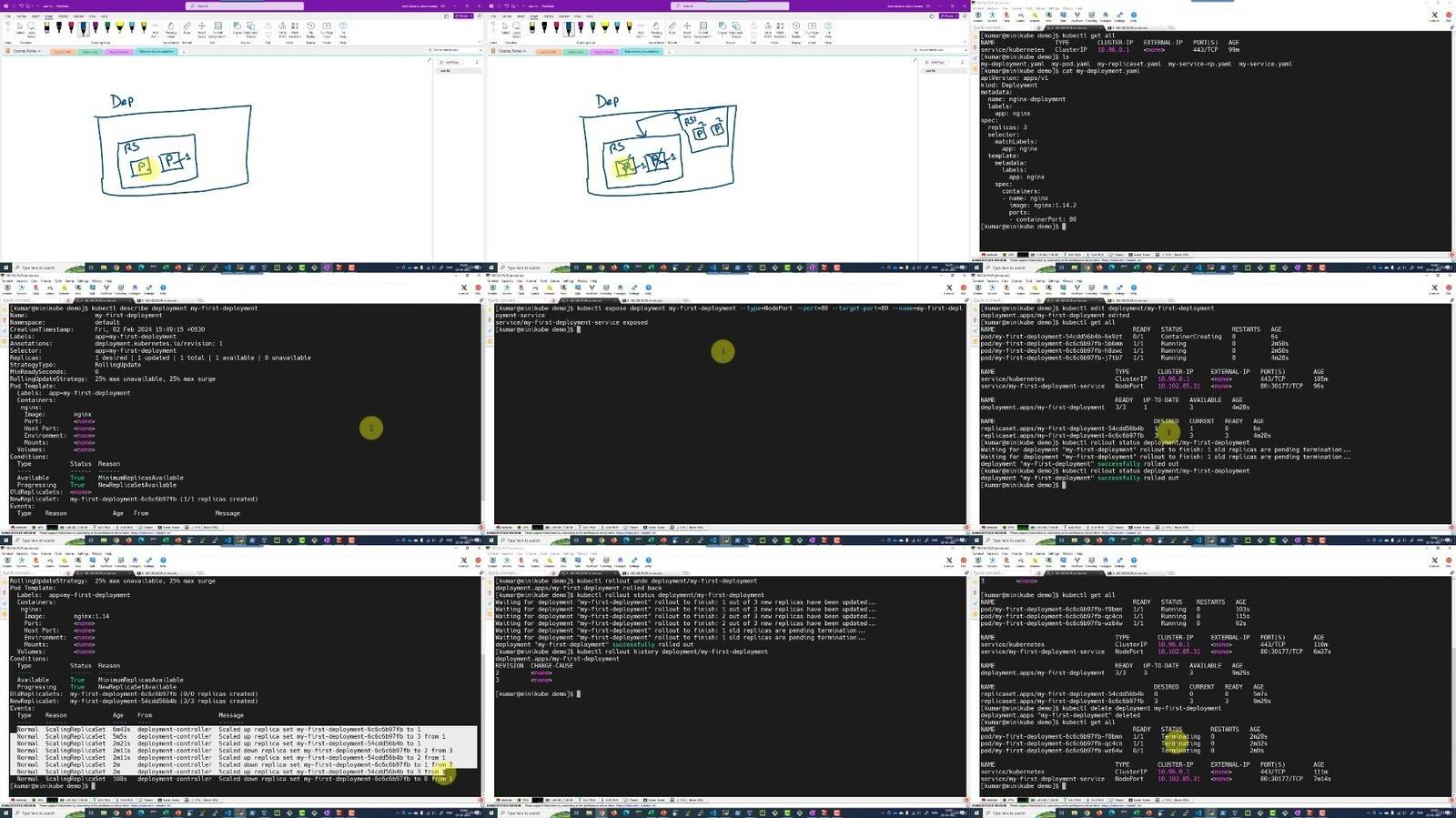The width and height of the screenshot is (1456, 818).
Task: Open Firefox from taskbar below my-deployment.yaml terminal
Action: 1099,268
